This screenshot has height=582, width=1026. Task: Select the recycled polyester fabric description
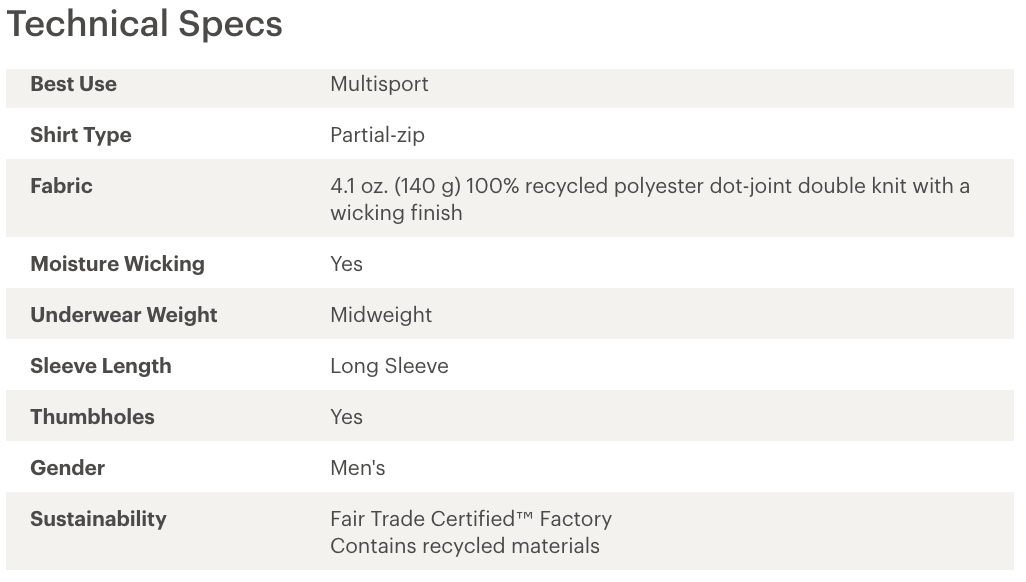pos(650,199)
